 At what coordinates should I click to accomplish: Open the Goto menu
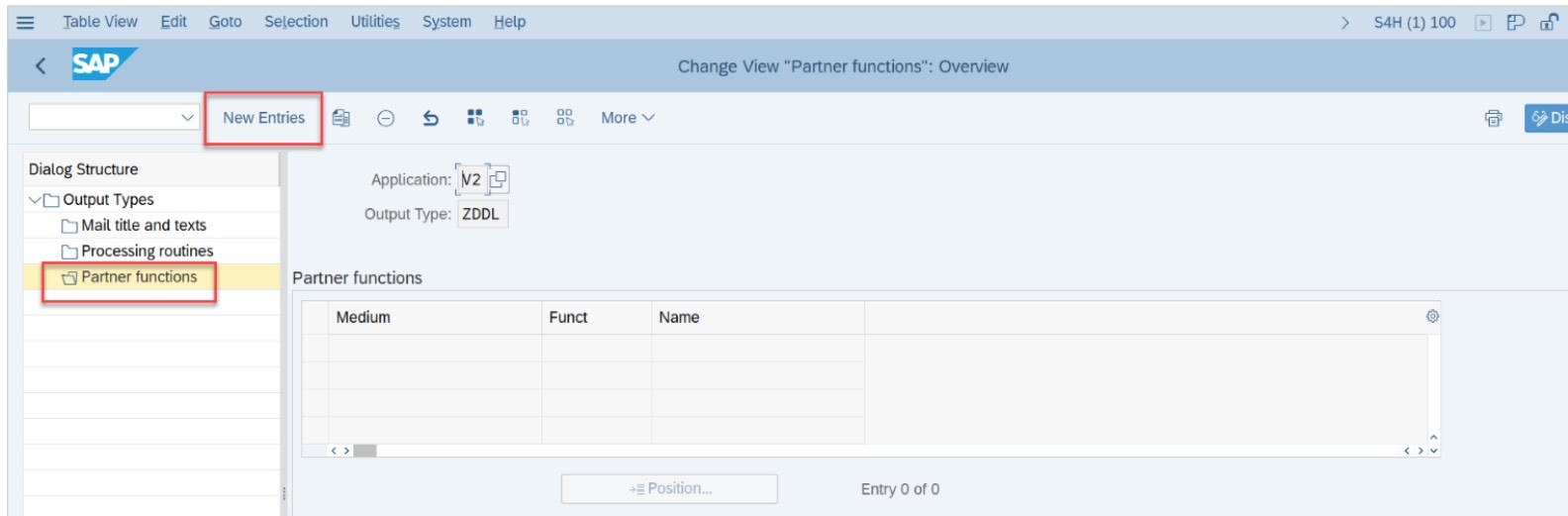click(x=225, y=22)
